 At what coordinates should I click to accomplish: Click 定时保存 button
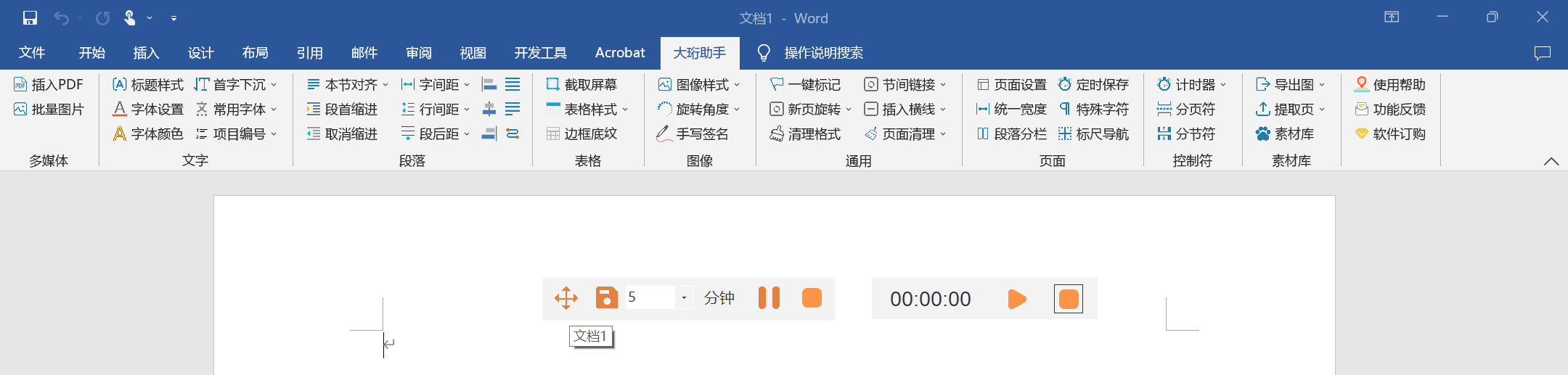(1093, 85)
